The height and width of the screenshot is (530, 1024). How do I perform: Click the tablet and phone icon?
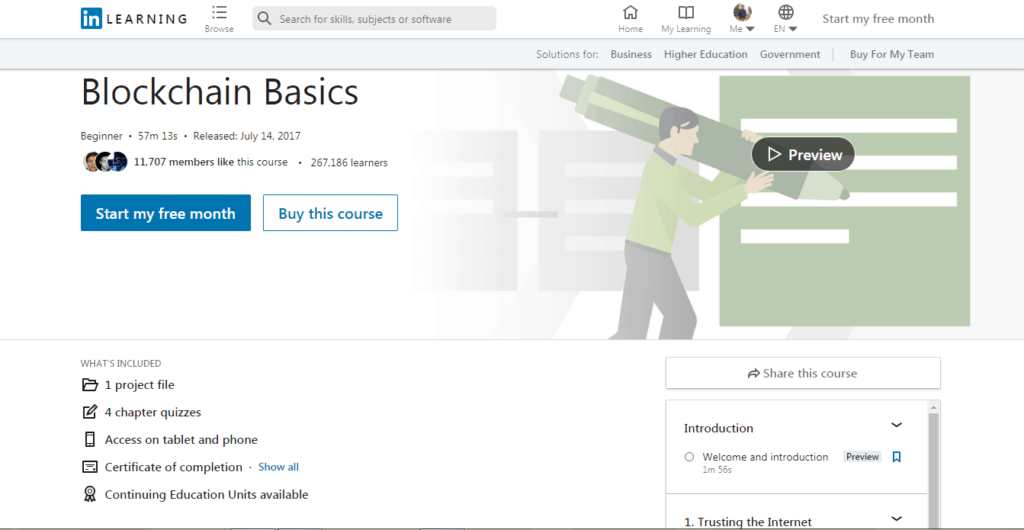(x=89, y=439)
